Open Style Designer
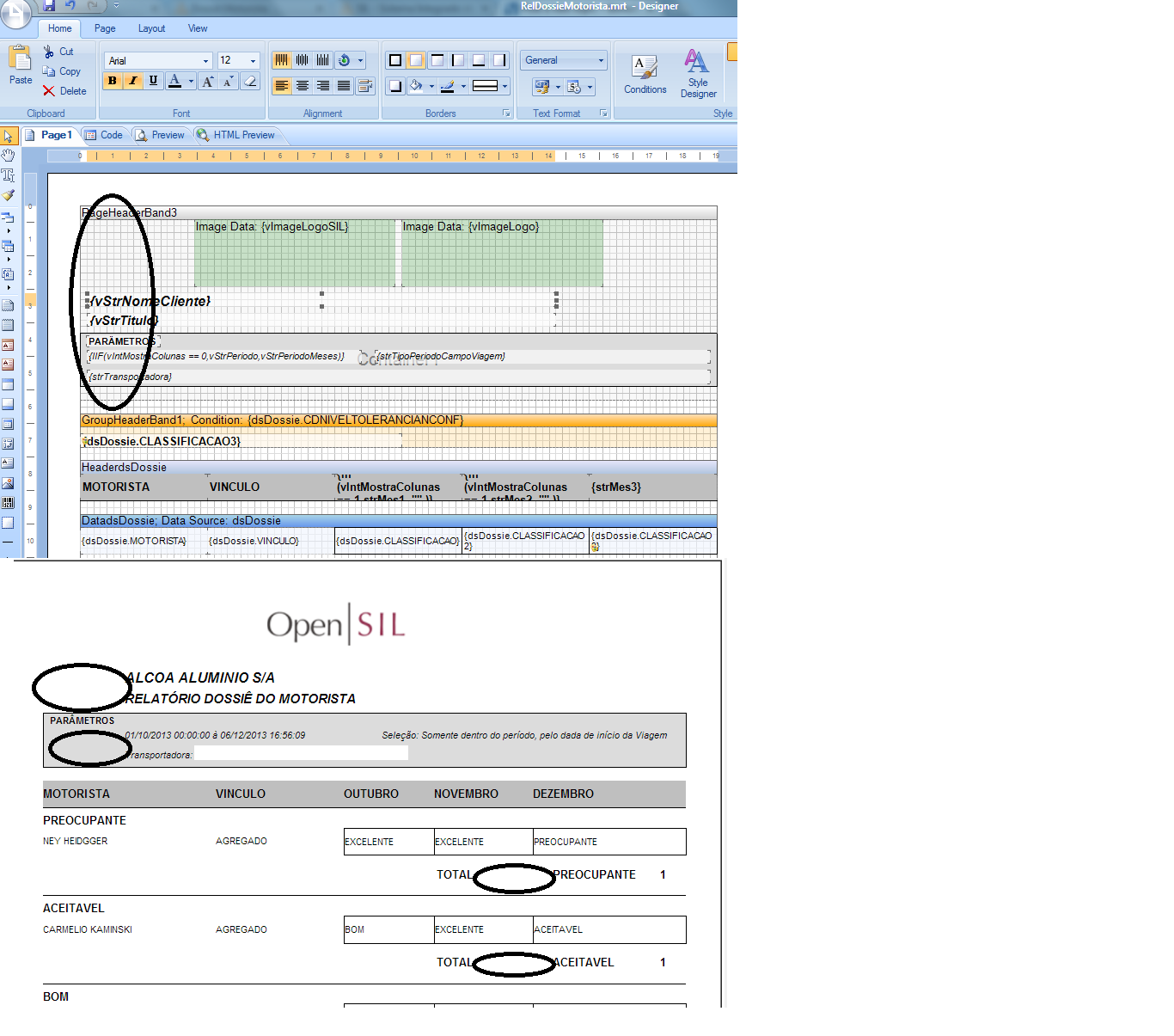The image size is (1174, 1036). point(698,73)
